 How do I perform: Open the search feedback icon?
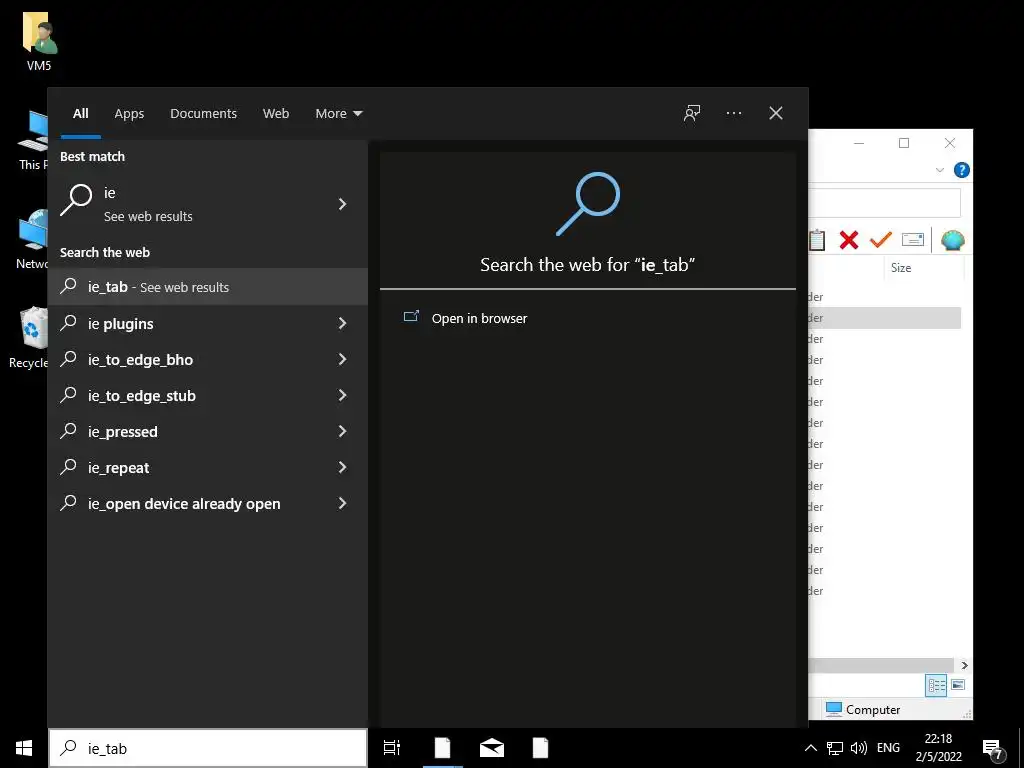pos(692,113)
